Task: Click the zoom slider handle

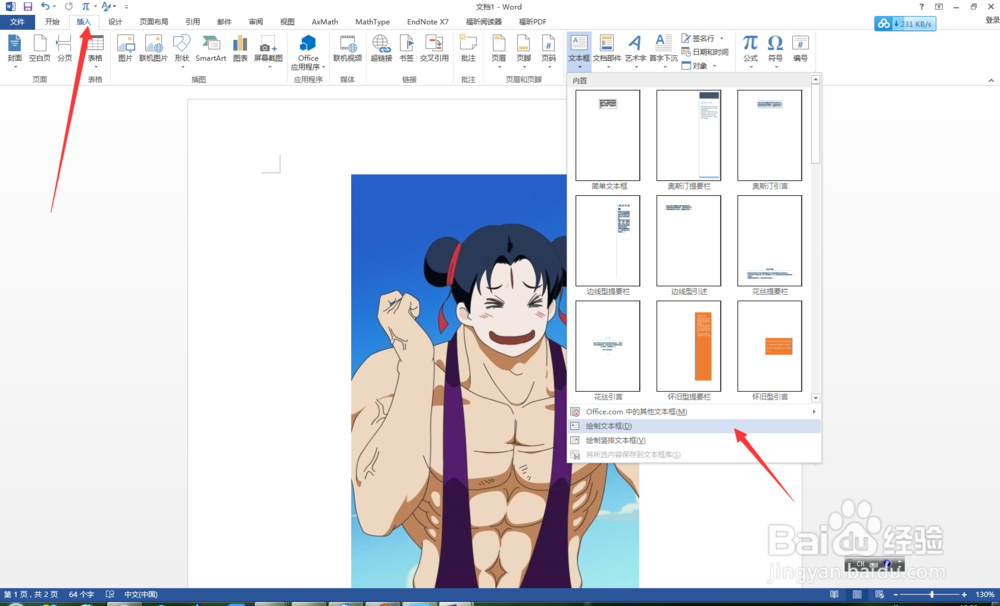Action: click(x=932, y=595)
